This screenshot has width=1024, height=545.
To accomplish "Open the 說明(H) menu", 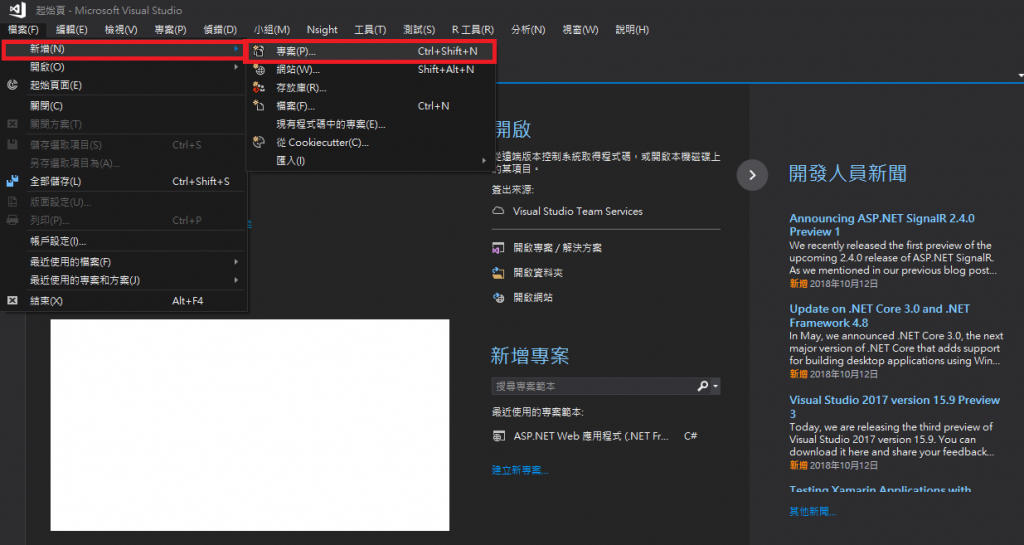I will click(x=632, y=29).
